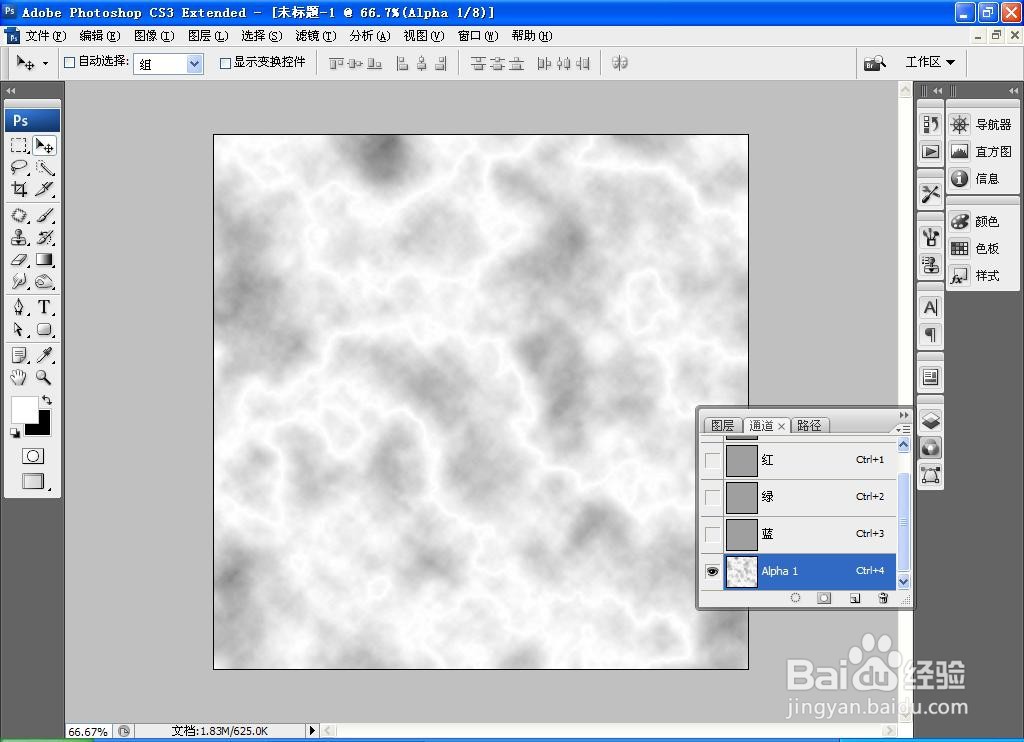Select the Zoom tool

tap(44, 377)
